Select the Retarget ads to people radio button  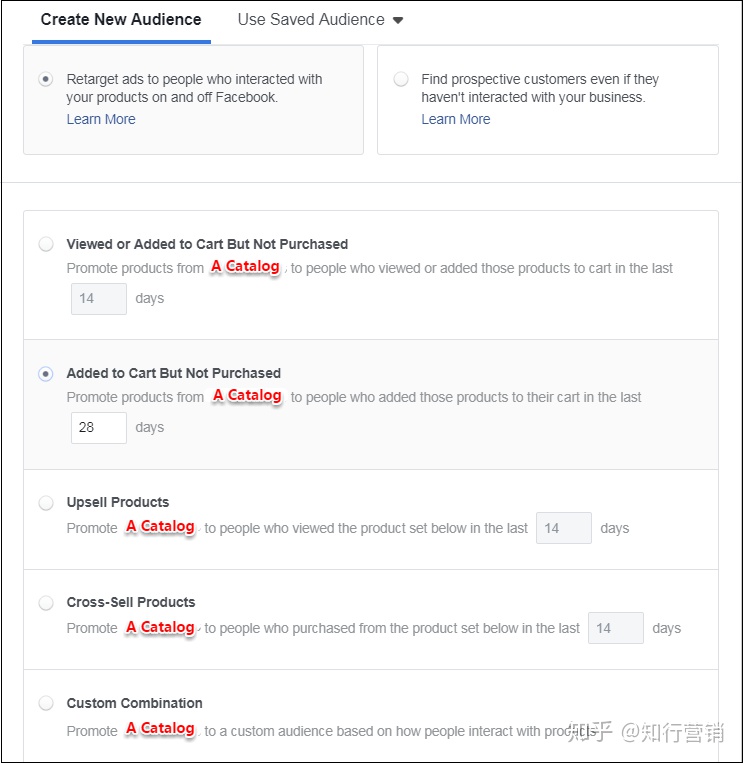(x=46, y=79)
